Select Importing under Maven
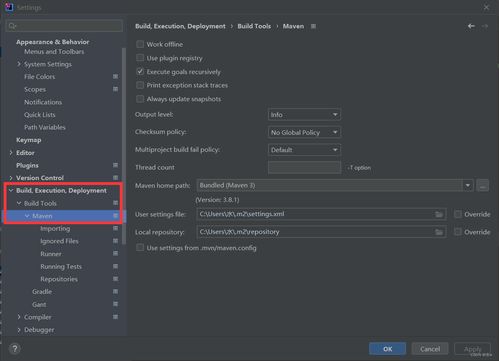The height and width of the screenshot is (361, 499). pyautogui.click(x=55, y=229)
